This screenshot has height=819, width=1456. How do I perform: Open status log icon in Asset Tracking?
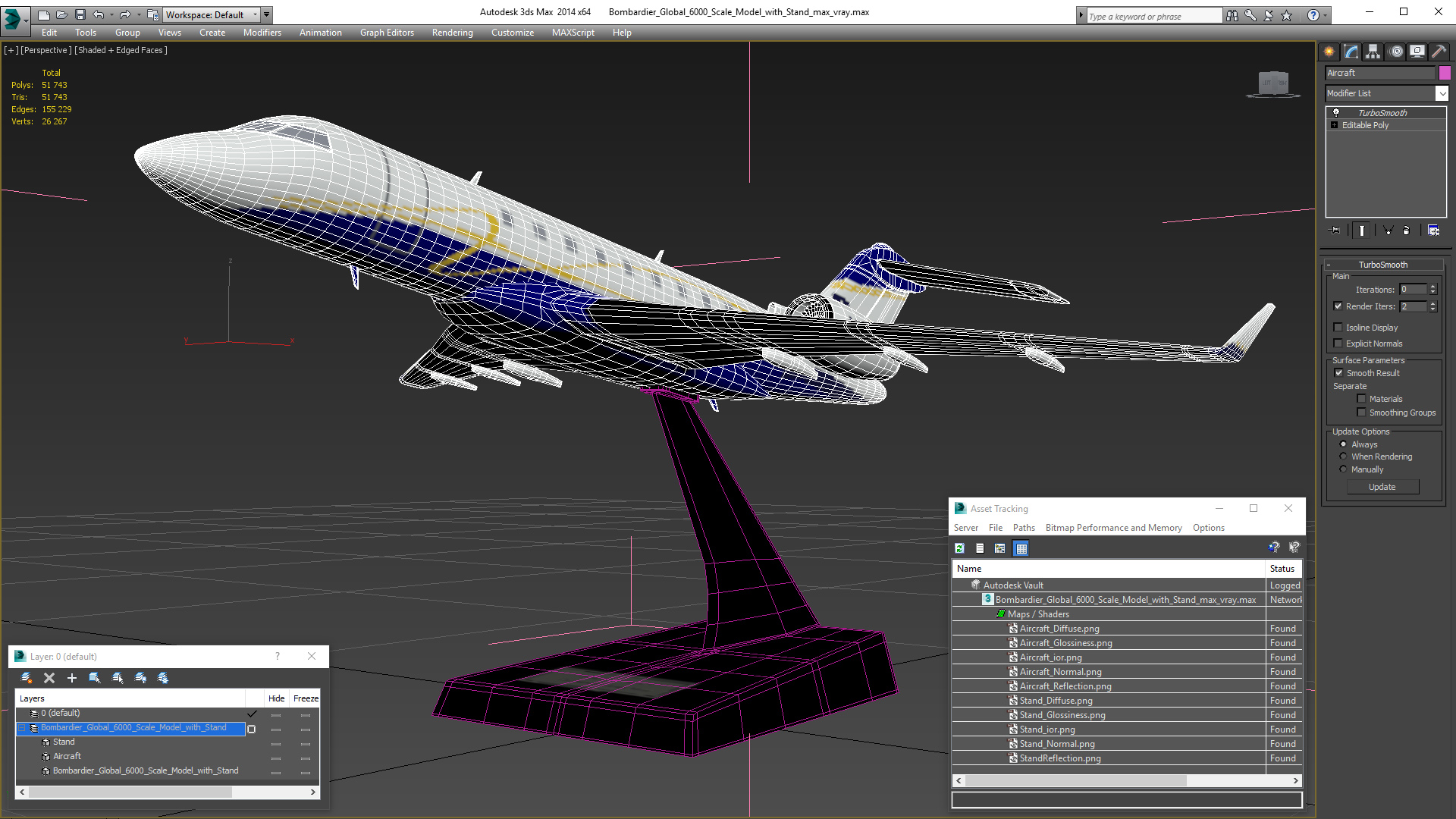(x=980, y=548)
